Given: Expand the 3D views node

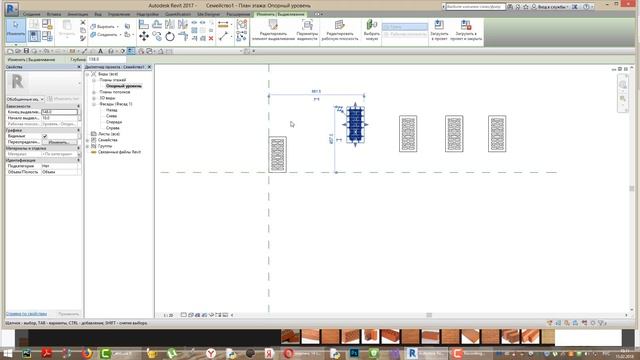Looking at the screenshot, I should [94, 98].
